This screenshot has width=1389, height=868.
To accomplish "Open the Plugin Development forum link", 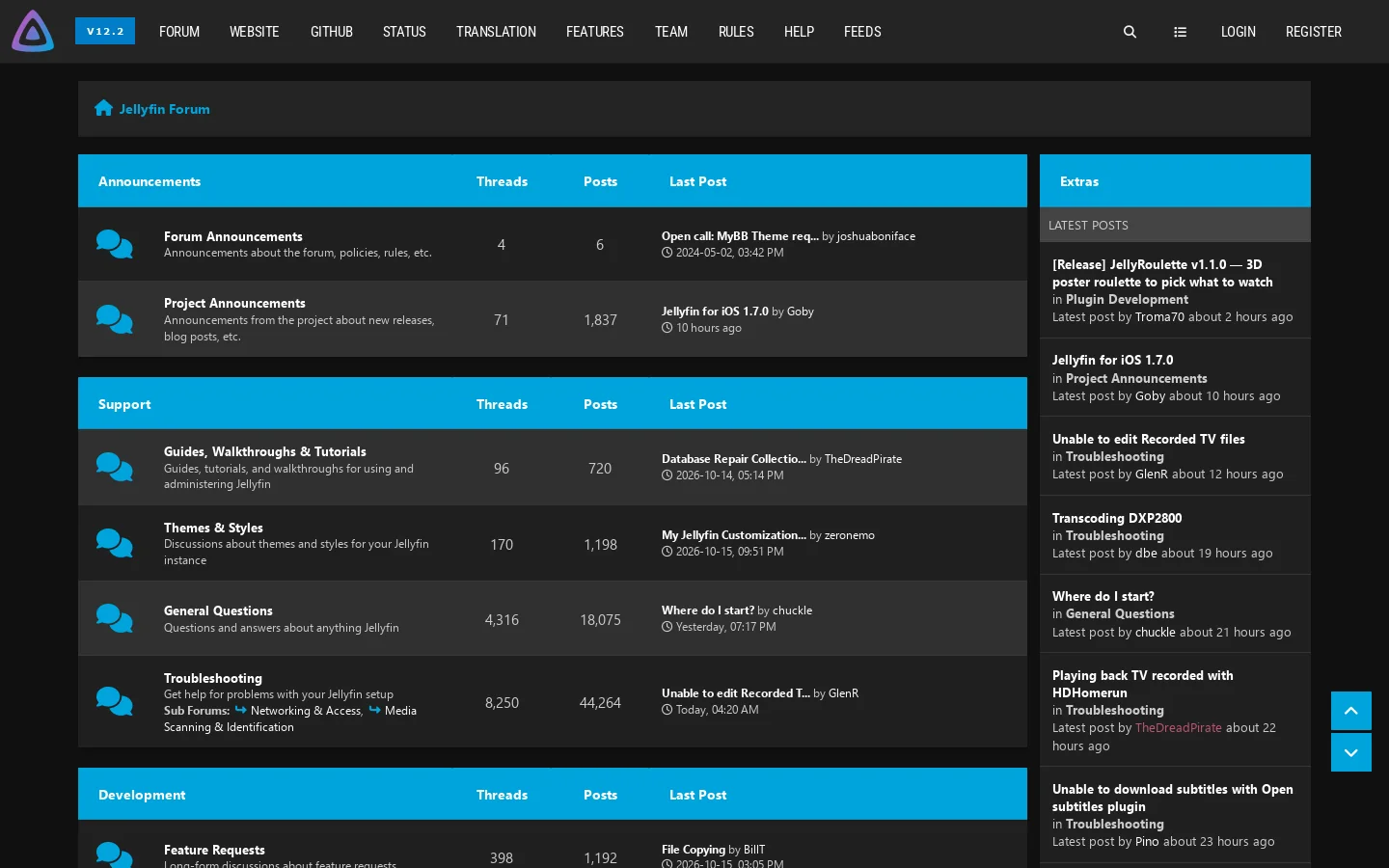I will pos(1127,299).
